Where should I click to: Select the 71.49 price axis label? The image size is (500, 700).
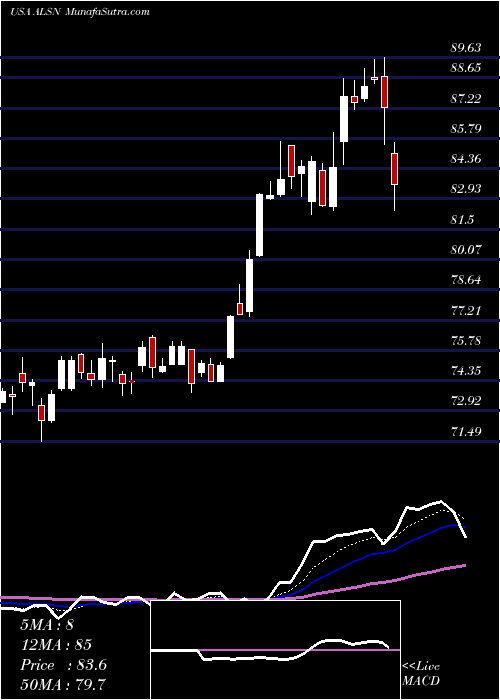pos(466,431)
